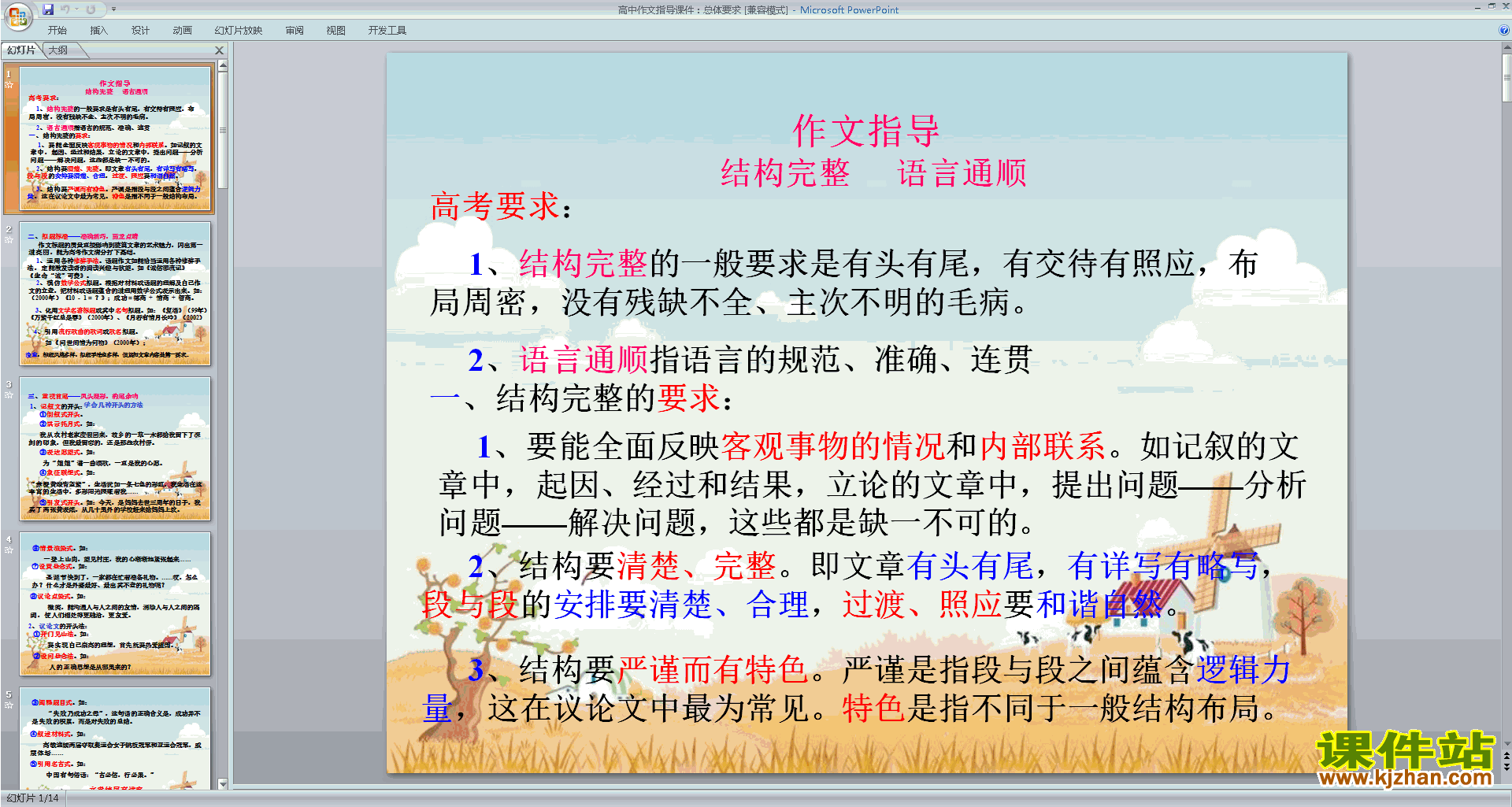The width and height of the screenshot is (1512, 807).
Task: Click the slide title 作文指导
Action: [866, 130]
